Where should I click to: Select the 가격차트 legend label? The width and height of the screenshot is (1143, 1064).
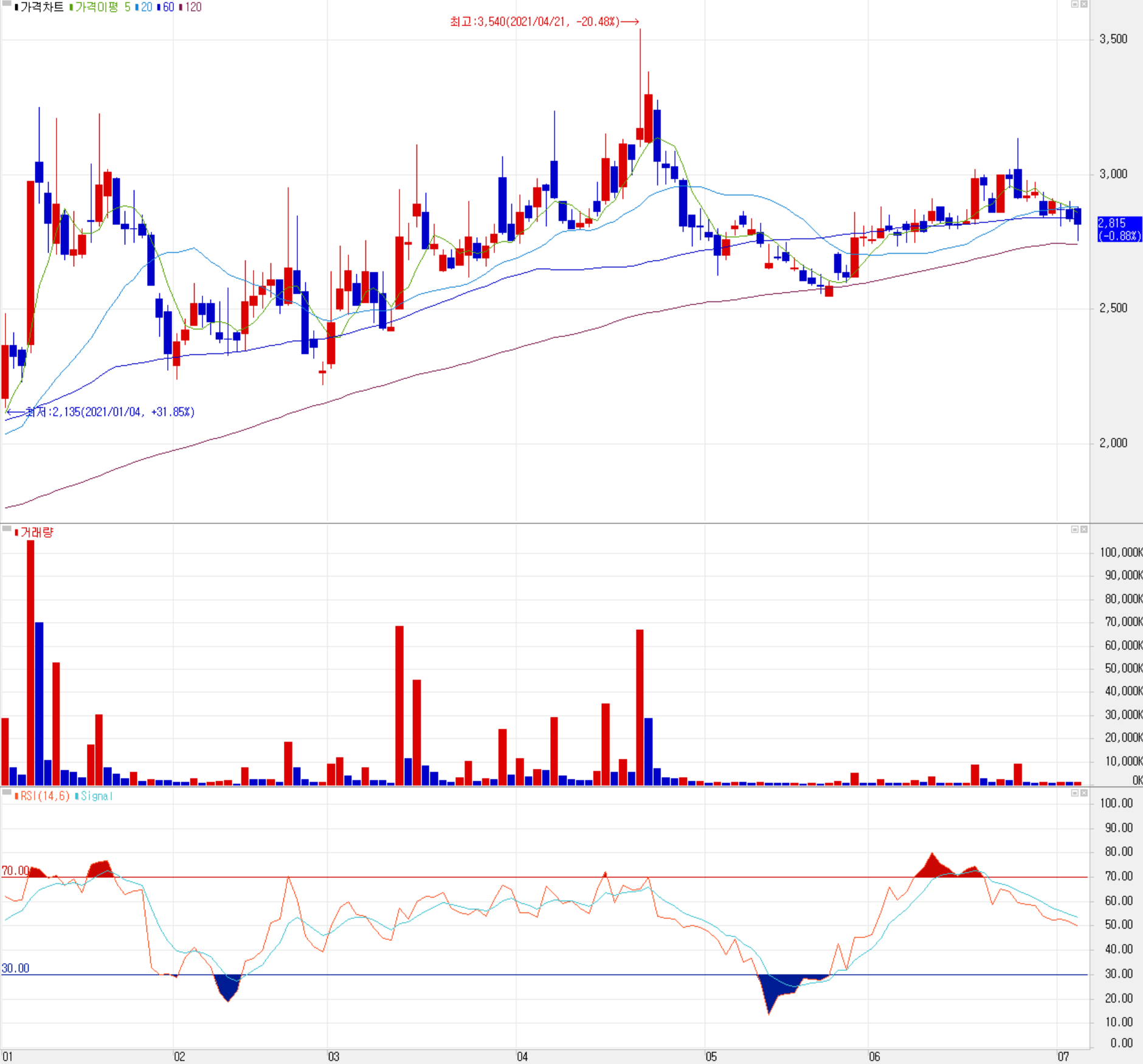pos(42,7)
